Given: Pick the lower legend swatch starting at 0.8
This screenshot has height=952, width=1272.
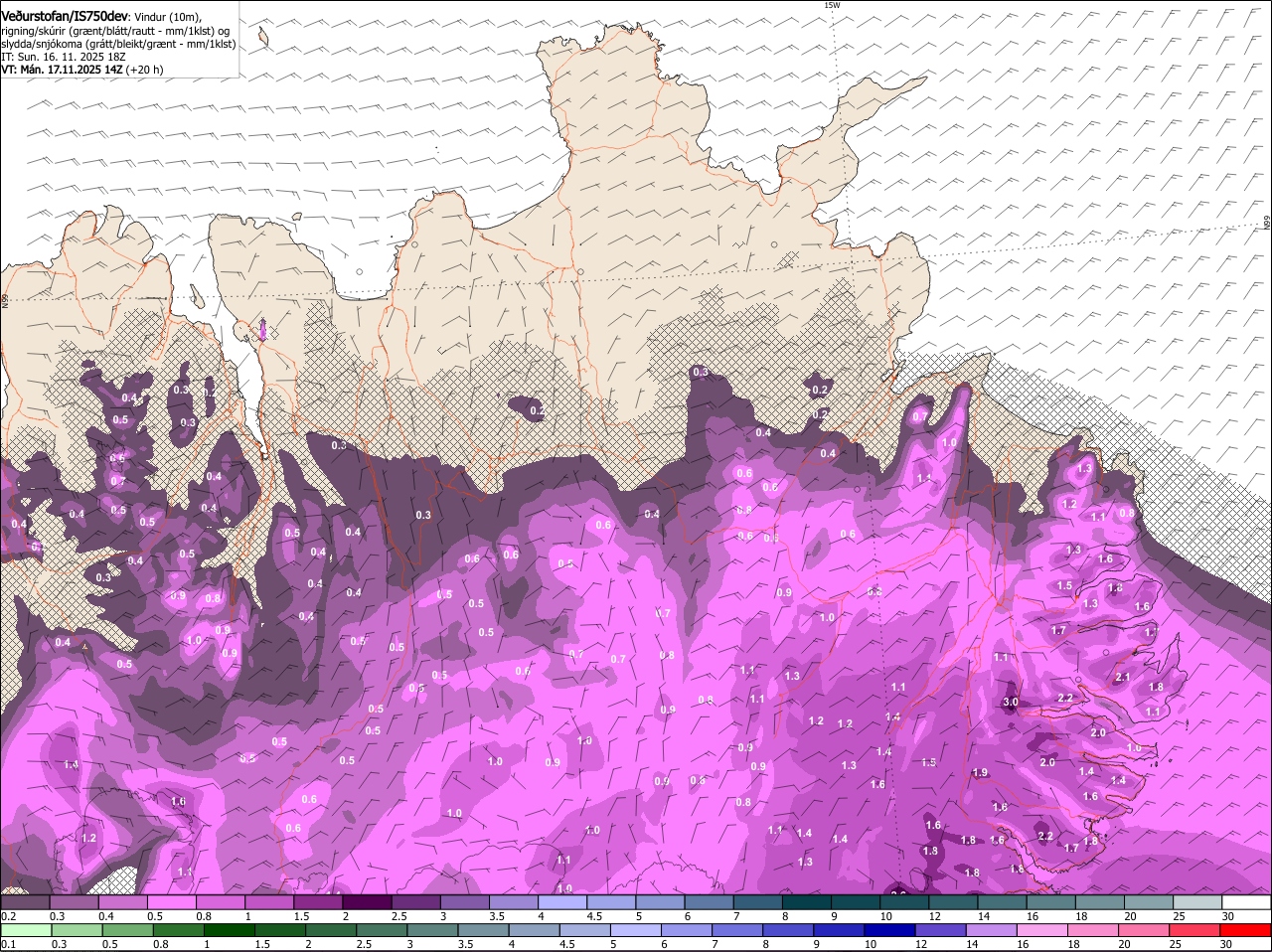Looking at the screenshot, I should [x=178, y=930].
